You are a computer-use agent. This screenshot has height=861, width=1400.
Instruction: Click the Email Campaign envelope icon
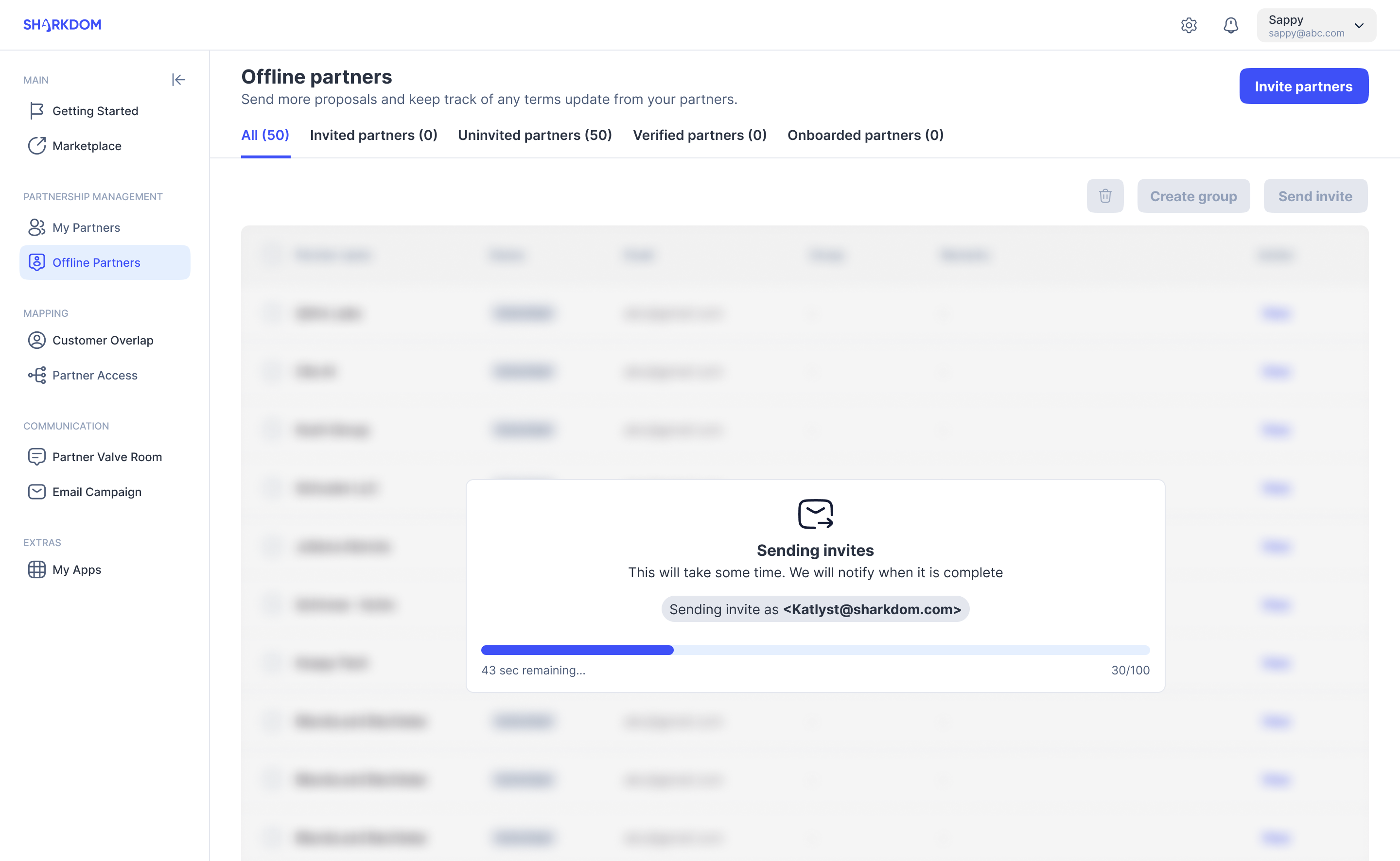[36, 491]
